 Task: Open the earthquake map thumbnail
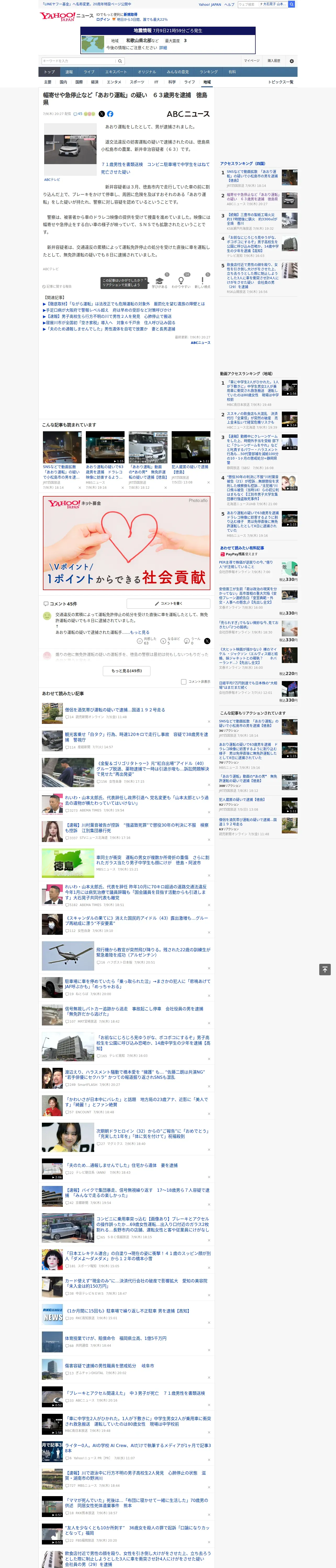pyautogui.click(x=93, y=44)
